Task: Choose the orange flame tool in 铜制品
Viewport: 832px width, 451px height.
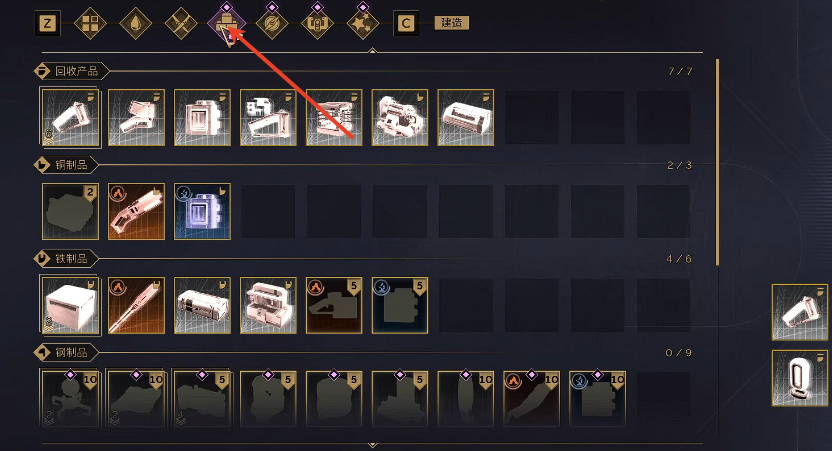Action: tap(136, 211)
